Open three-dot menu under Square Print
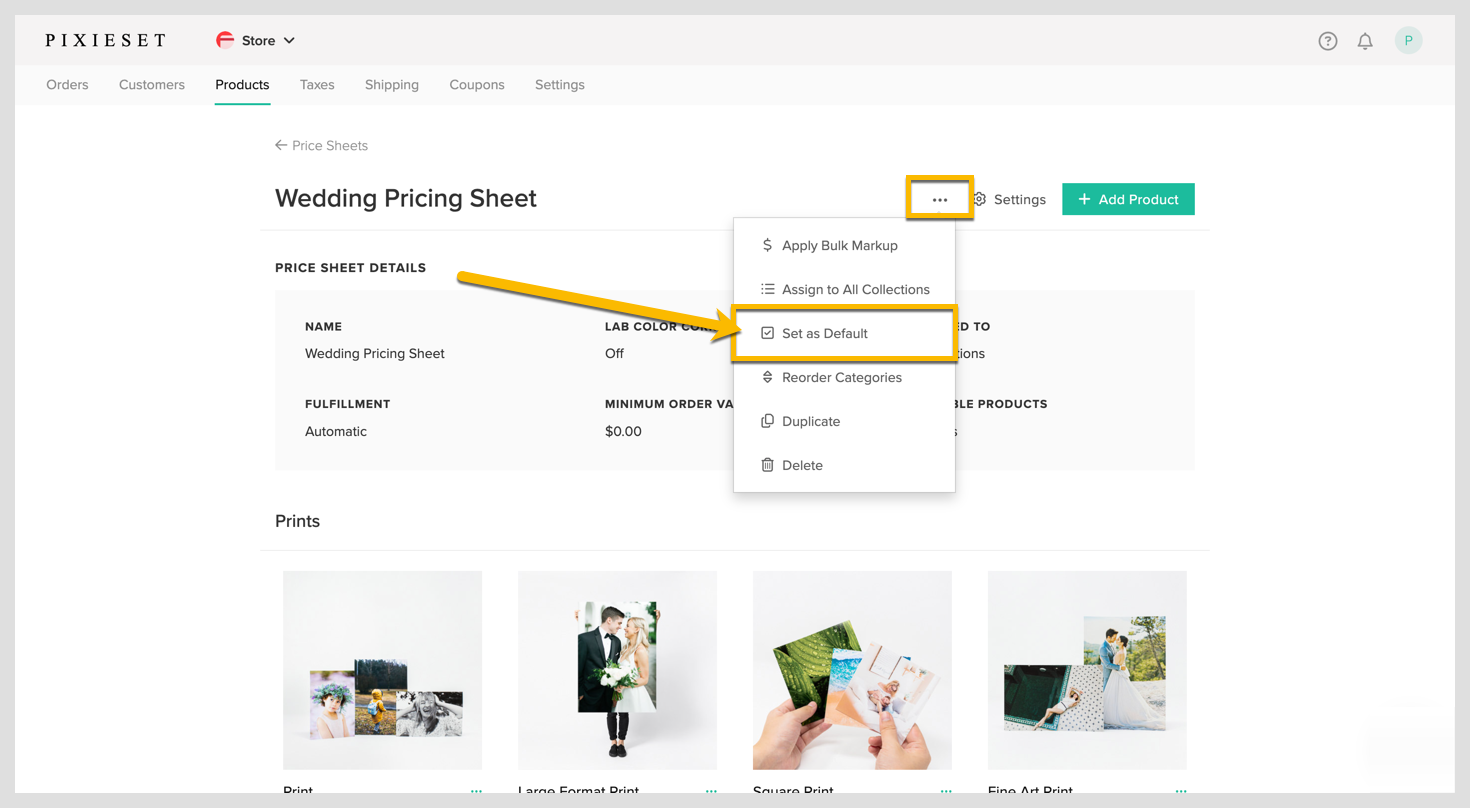The image size is (1470, 808). click(946, 791)
